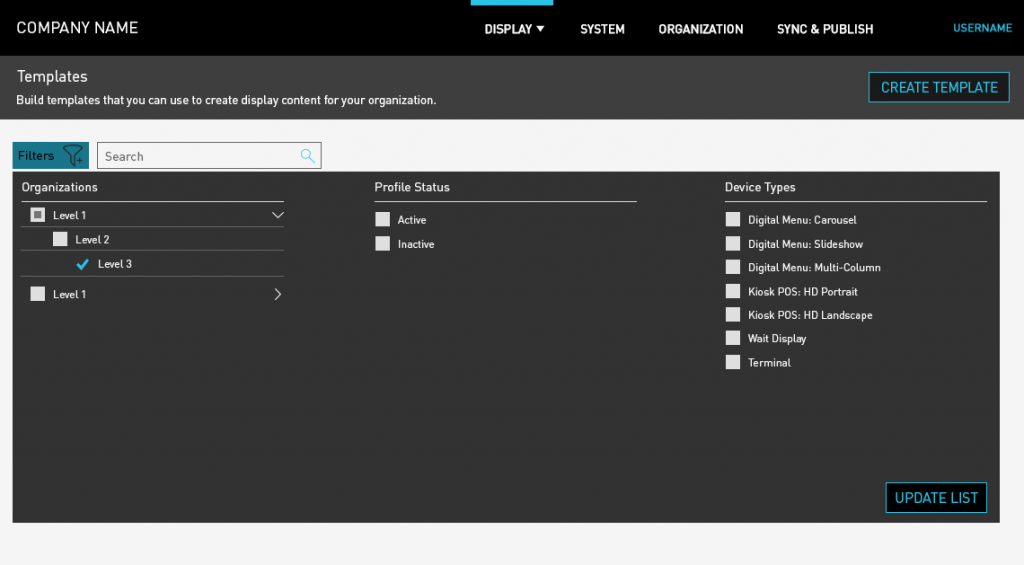The height and width of the screenshot is (565, 1024).
Task: Select Digital Menu: Carousel device type
Action: tap(733, 220)
